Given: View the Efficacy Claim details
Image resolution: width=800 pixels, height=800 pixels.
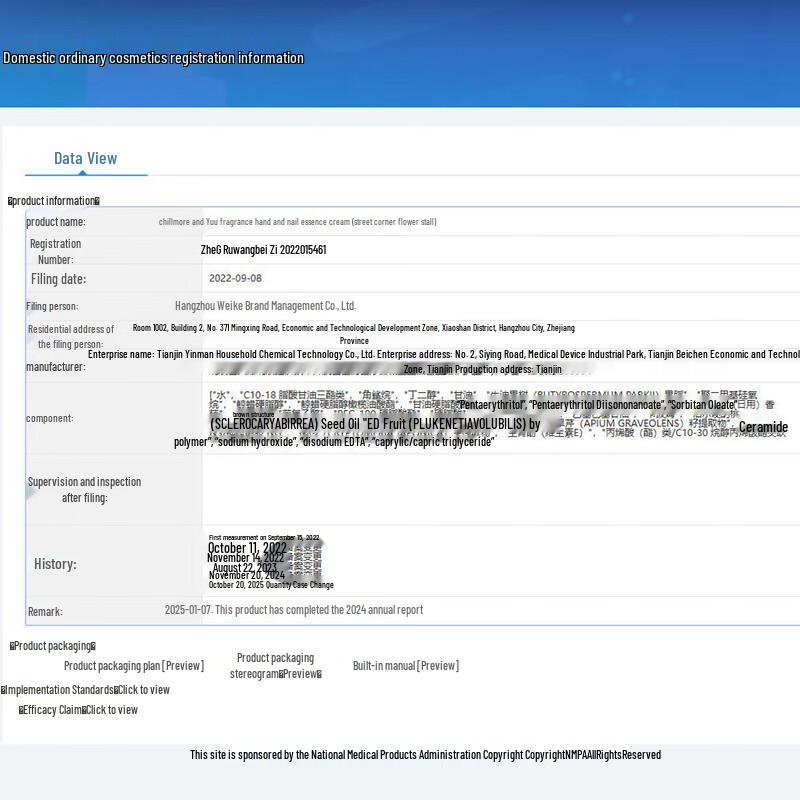Looking at the screenshot, I should pyautogui.click(x=112, y=710).
